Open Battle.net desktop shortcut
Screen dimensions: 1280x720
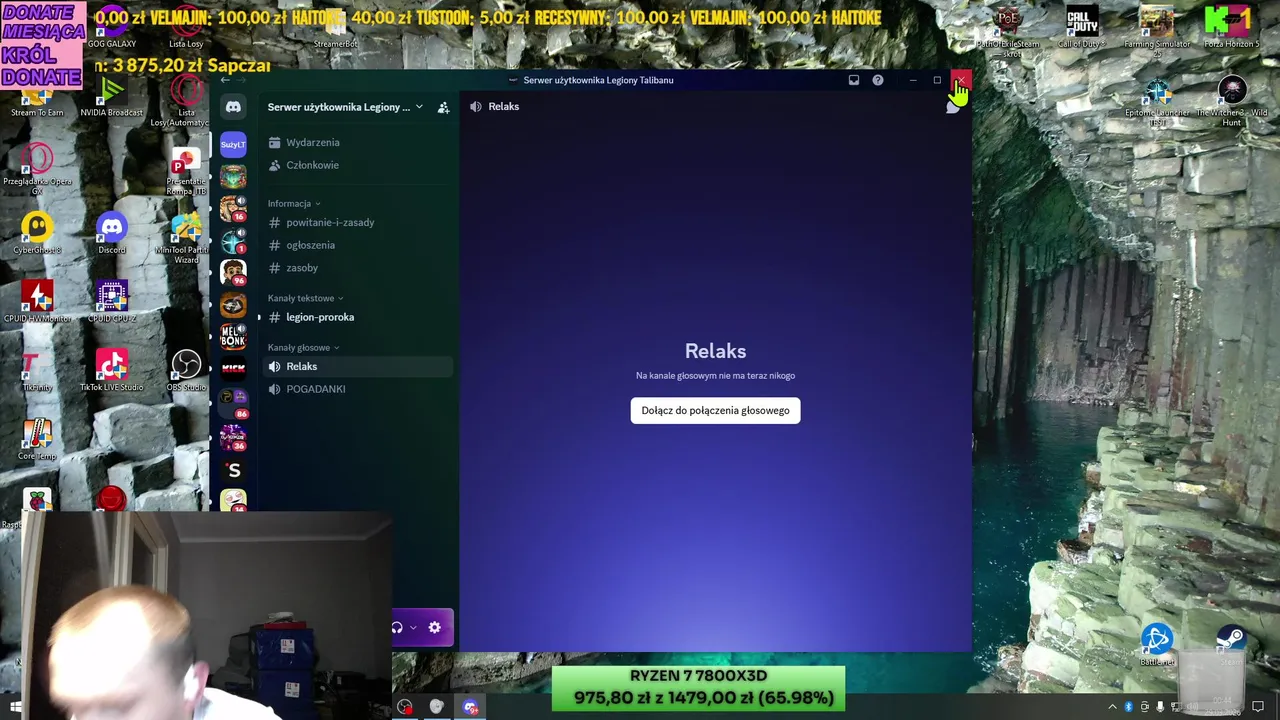(x=1157, y=645)
